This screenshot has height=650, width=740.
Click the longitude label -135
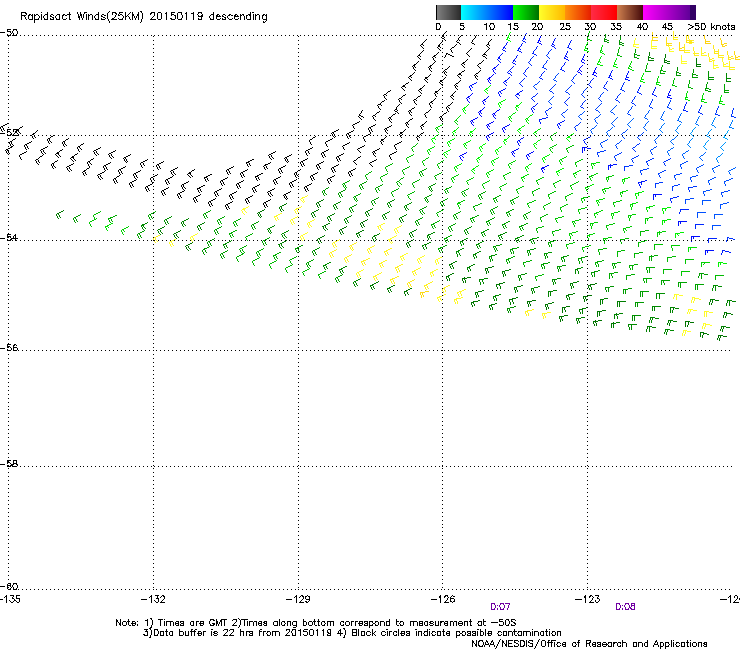point(10,599)
